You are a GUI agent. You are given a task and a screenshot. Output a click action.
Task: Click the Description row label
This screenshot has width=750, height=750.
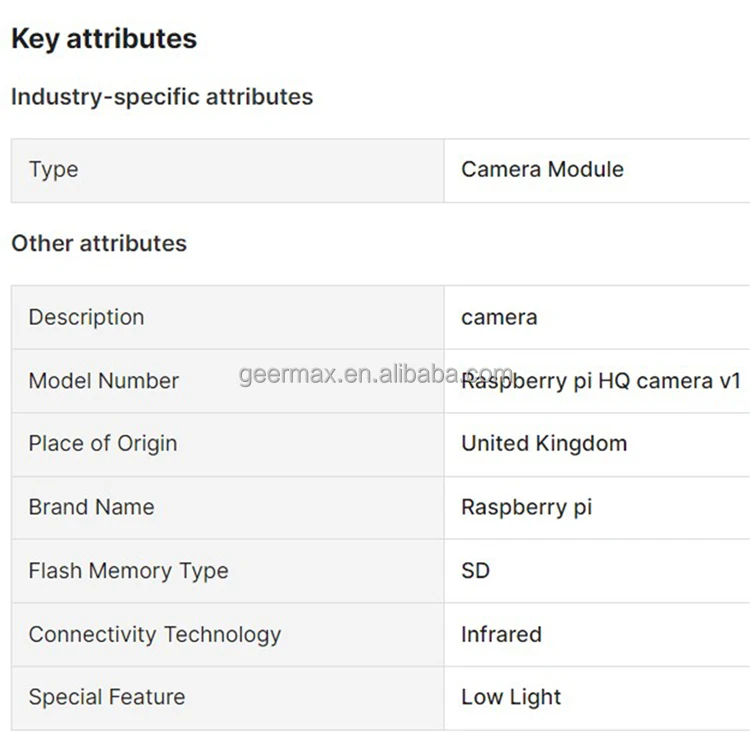[x=87, y=318]
